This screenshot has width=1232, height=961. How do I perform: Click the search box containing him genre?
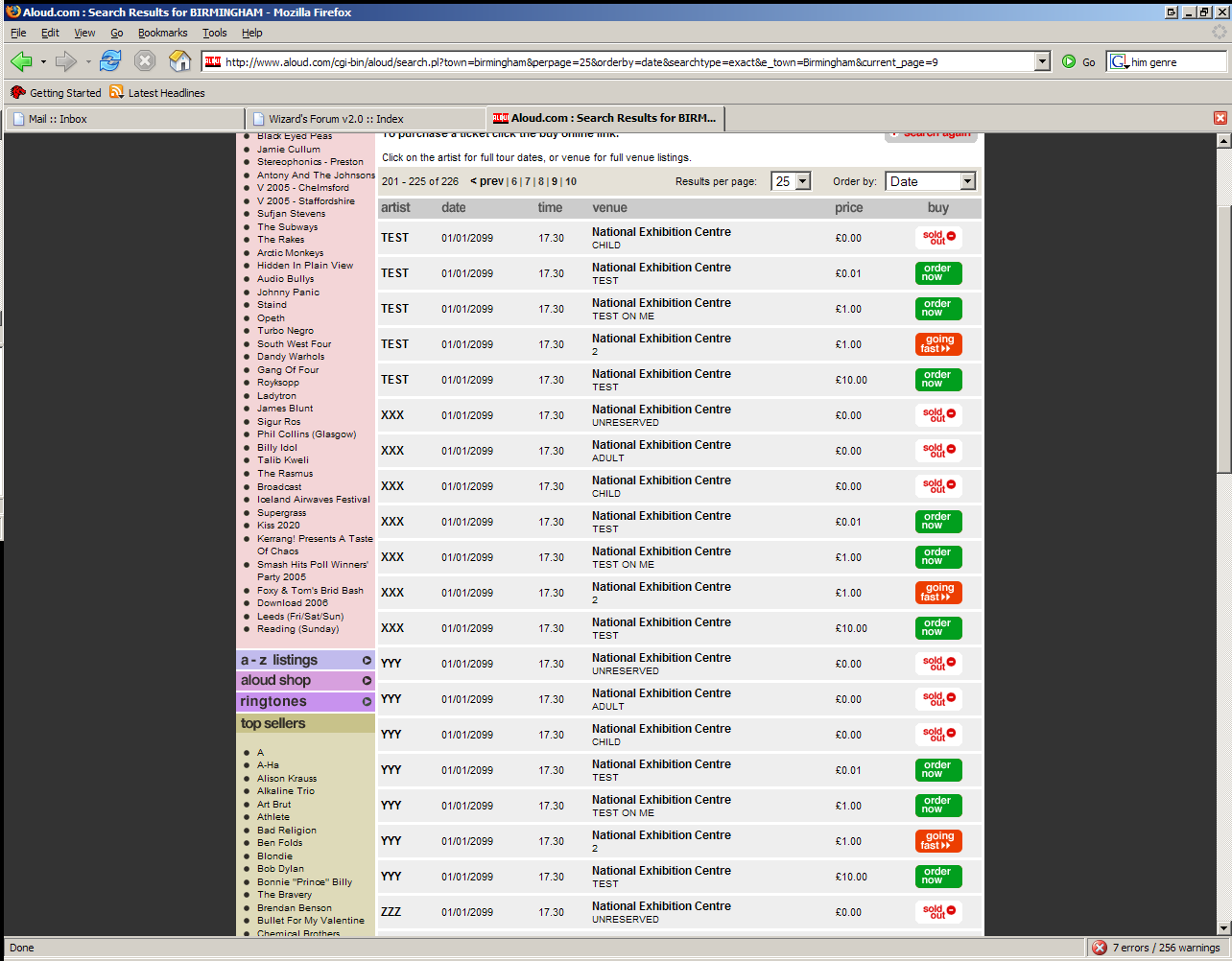(1176, 61)
